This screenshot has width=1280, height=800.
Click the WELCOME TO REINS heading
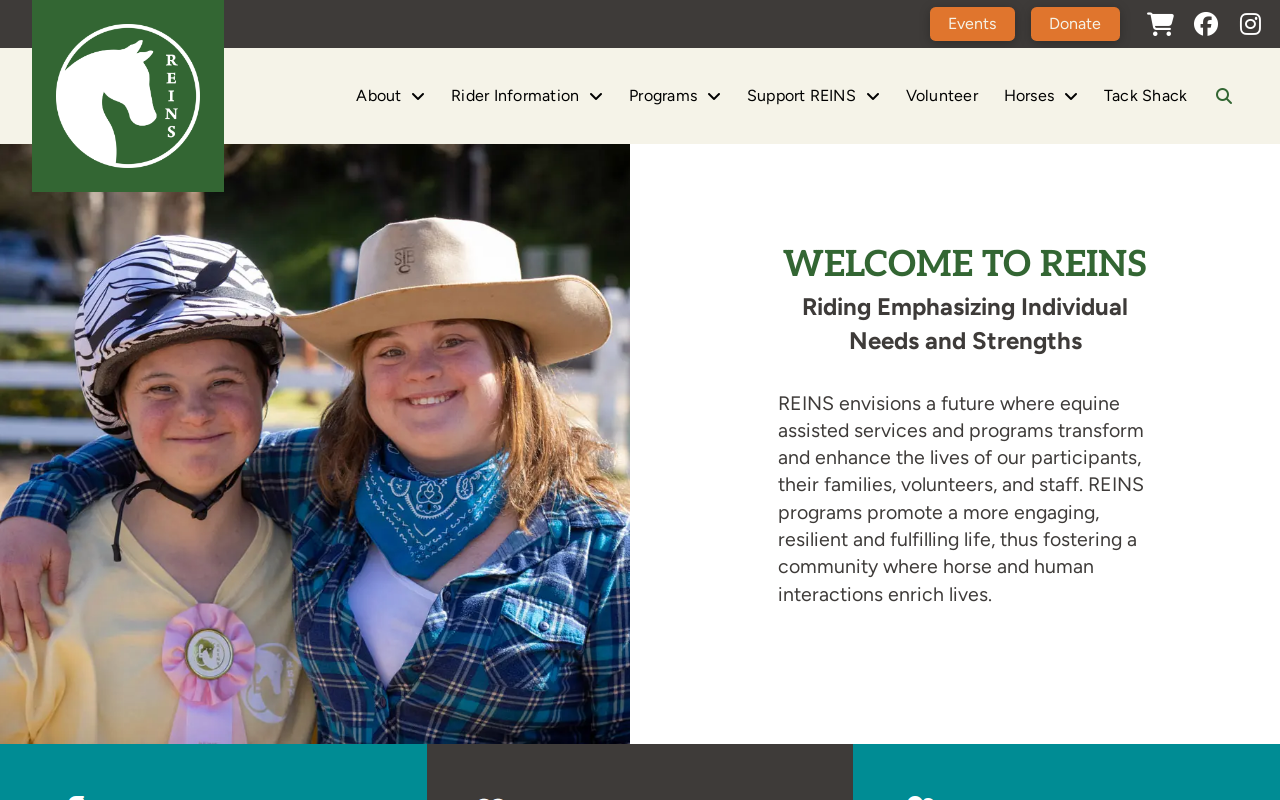(965, 264)
